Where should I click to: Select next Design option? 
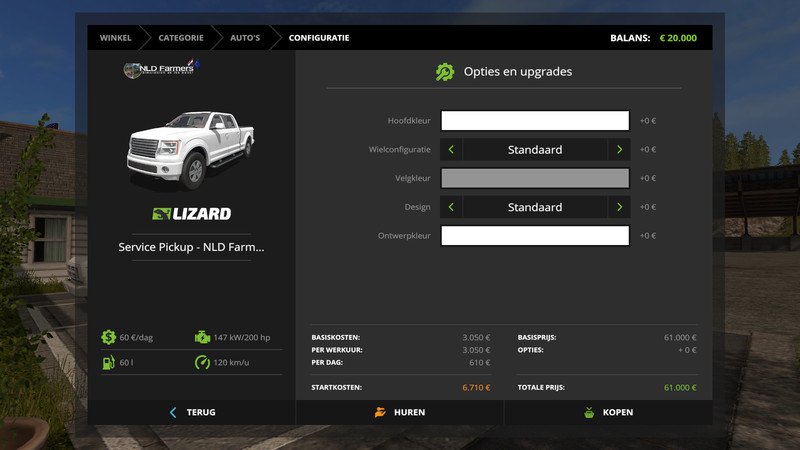(x=619, y=207)
